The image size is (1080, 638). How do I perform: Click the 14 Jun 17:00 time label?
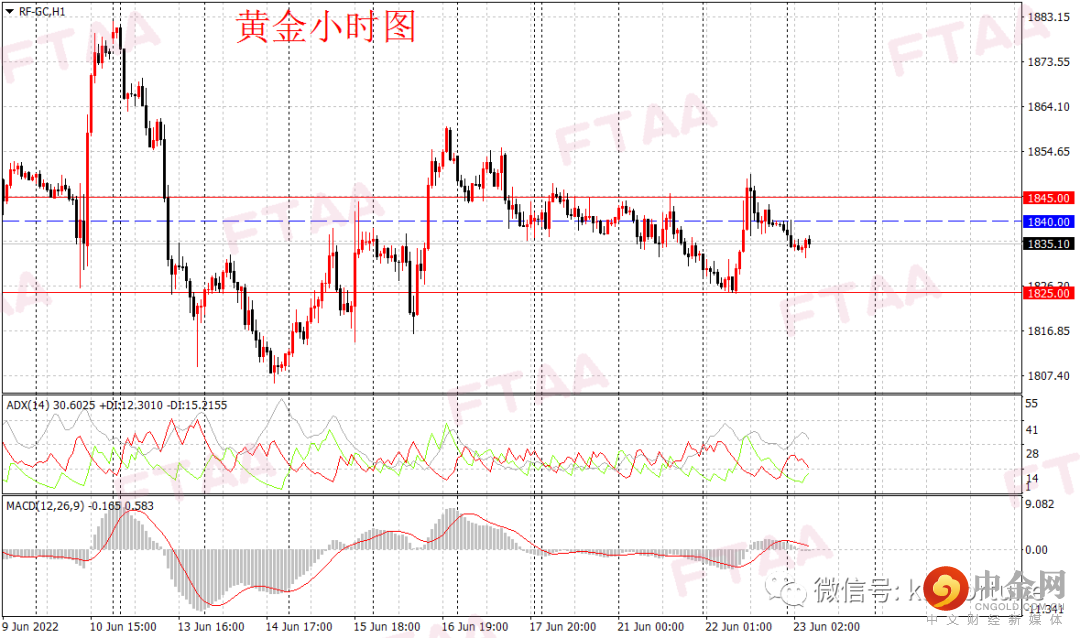(x=299, y=627)
